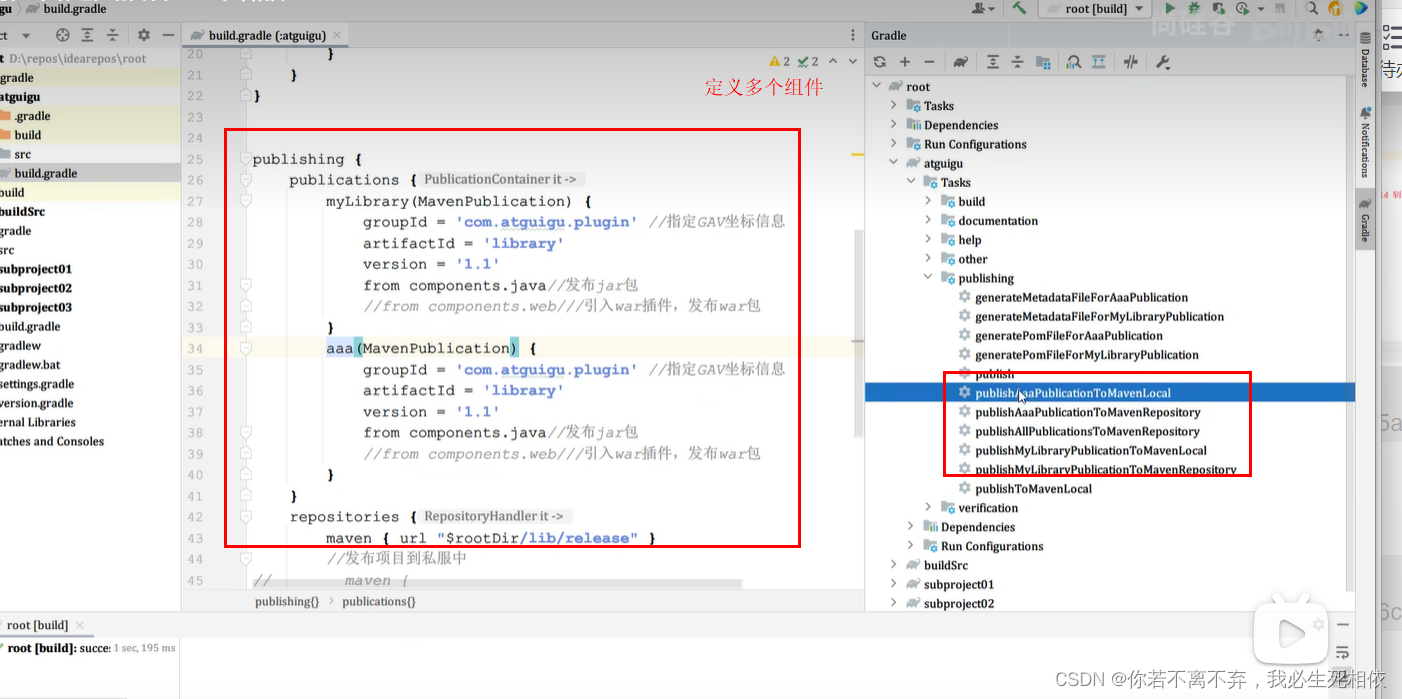Image resolution: width=1402 pixels, height=699 pixels.
Task: Open Gradle build tool settings wrench
Action: pos(1162,62)
